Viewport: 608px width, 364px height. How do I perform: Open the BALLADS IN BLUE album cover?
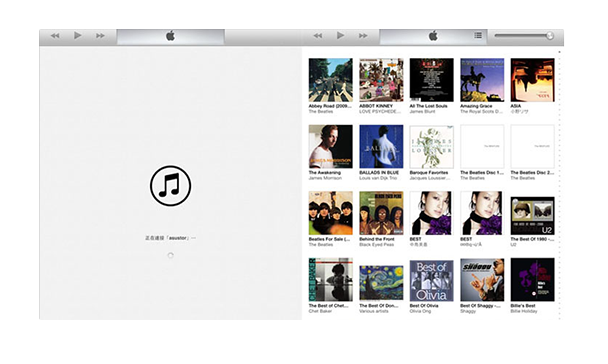coord(381,147)
